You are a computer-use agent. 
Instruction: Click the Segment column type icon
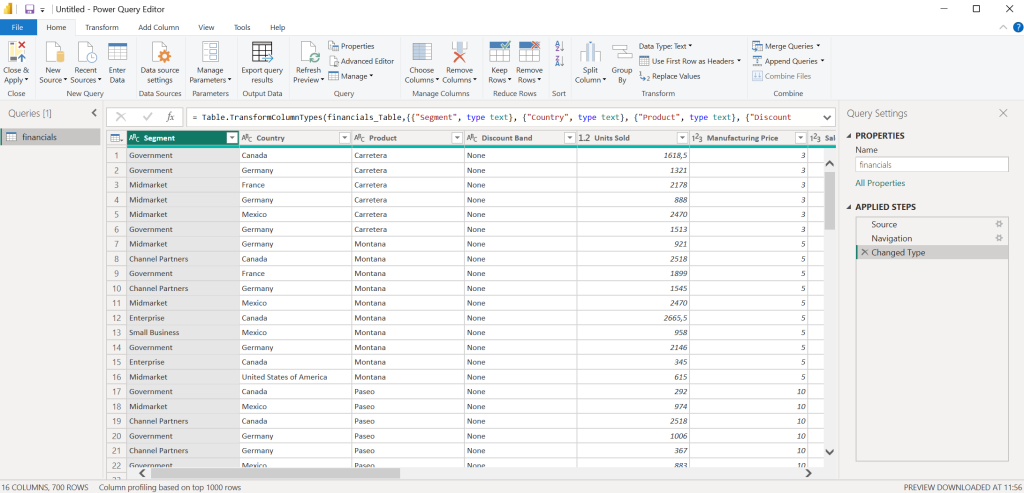pos(134,138)
